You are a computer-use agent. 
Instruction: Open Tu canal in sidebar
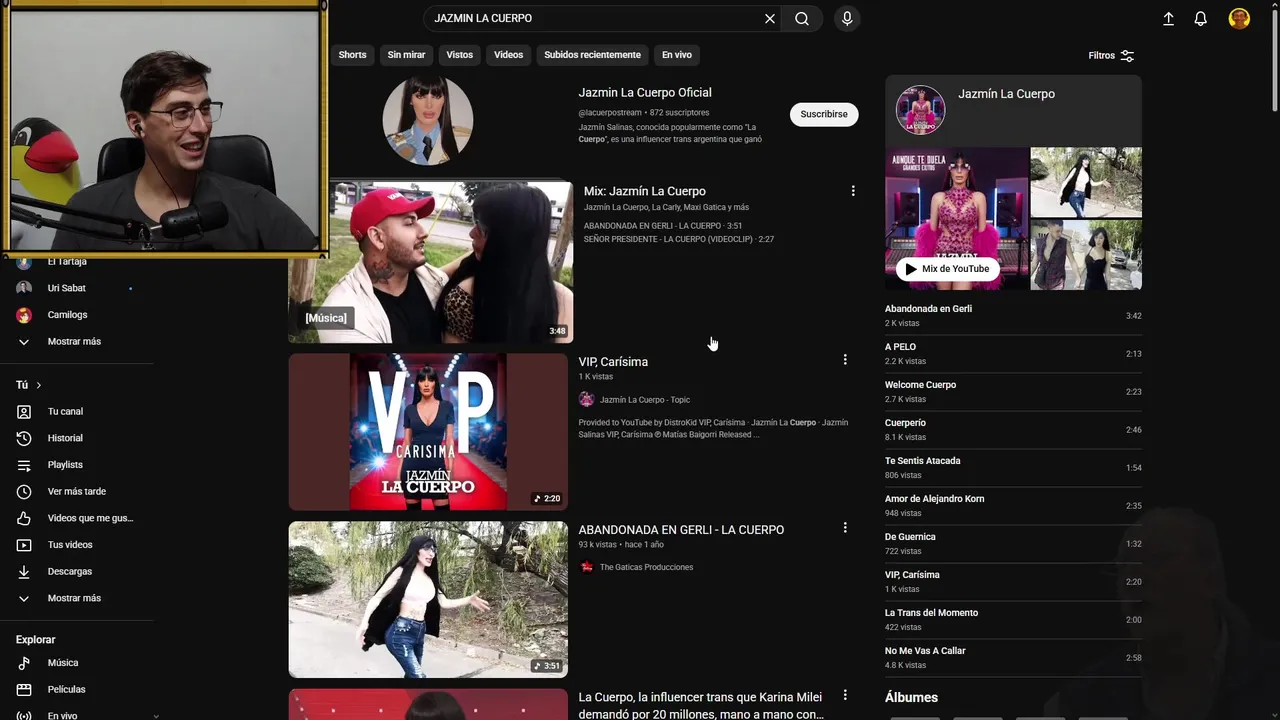(77, 411)
